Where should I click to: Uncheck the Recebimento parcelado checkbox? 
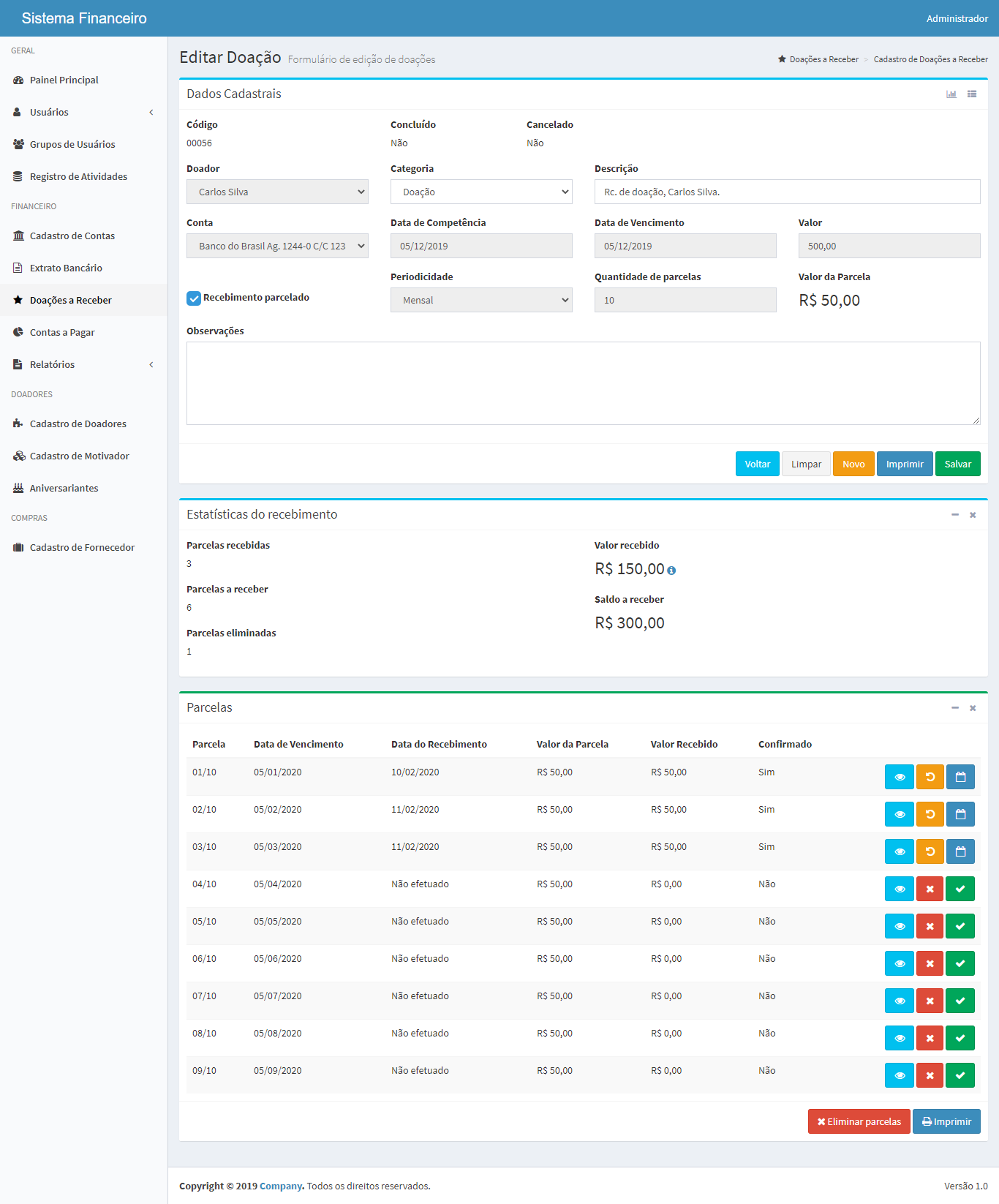click(x=194, y=298)
